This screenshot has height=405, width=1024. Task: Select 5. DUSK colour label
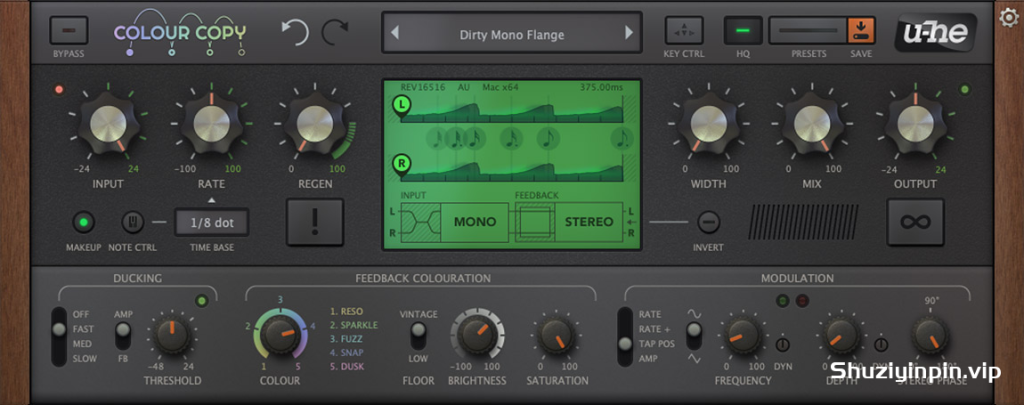(347, 366)
